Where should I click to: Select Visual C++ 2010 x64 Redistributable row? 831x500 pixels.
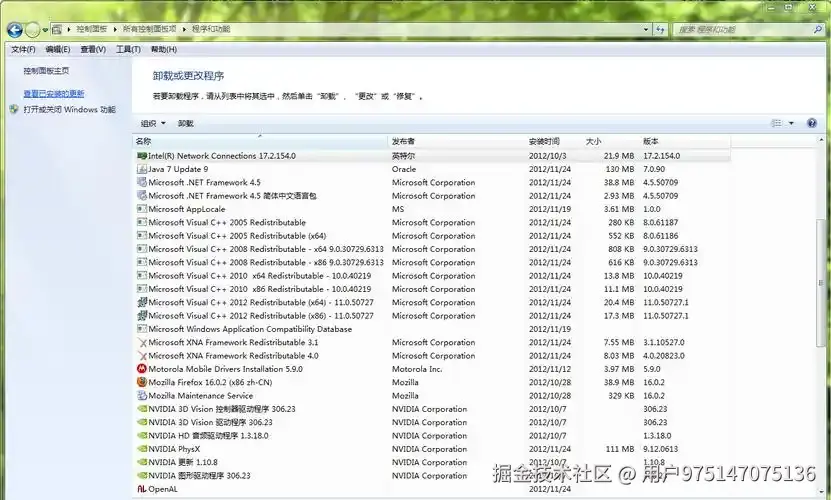433,276
